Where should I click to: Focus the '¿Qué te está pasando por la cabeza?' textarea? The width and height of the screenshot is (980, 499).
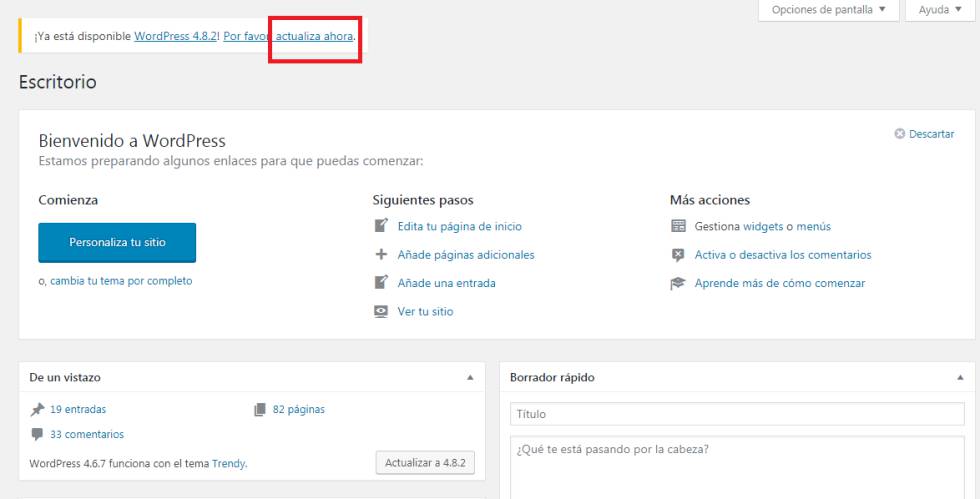click(x=737, y=467)
